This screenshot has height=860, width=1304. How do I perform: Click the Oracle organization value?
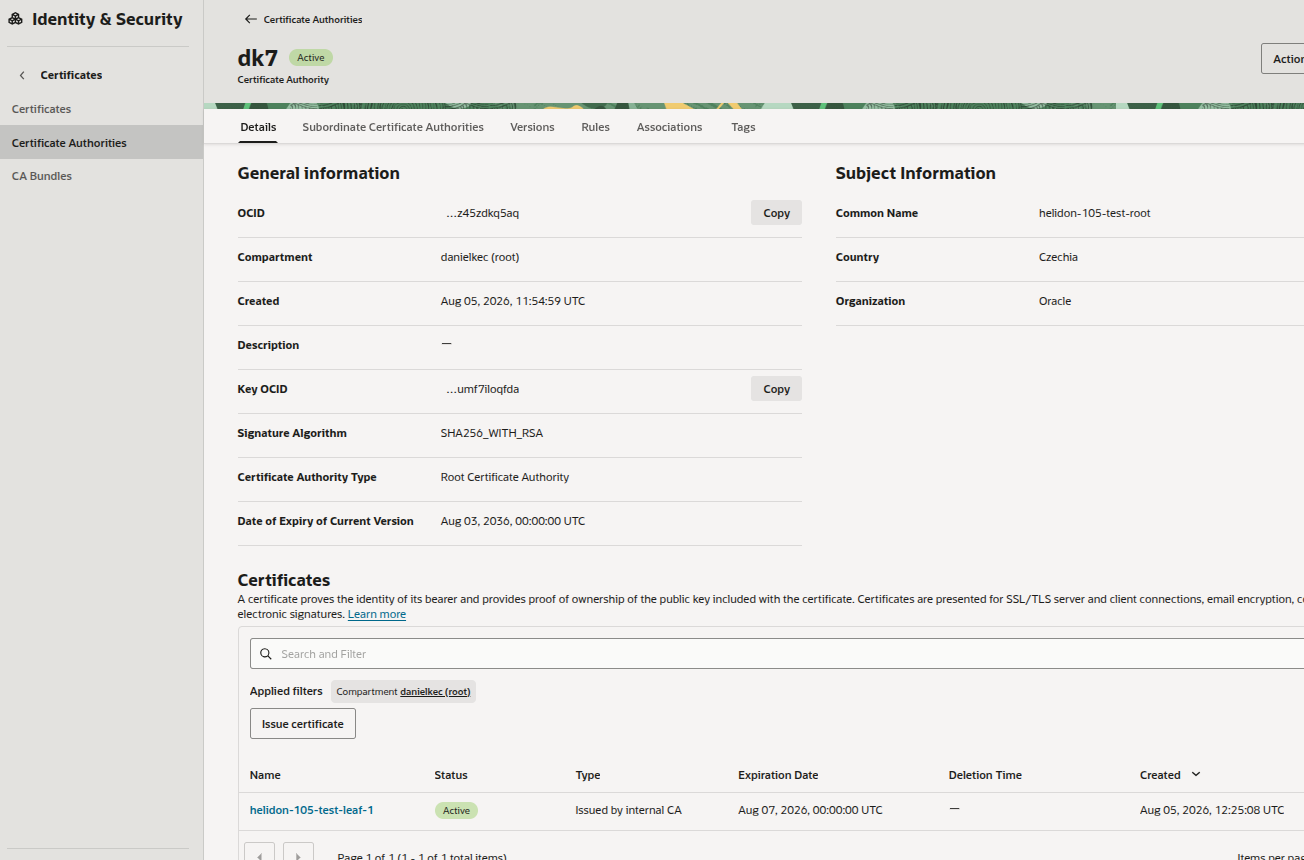click(1055, 301)
